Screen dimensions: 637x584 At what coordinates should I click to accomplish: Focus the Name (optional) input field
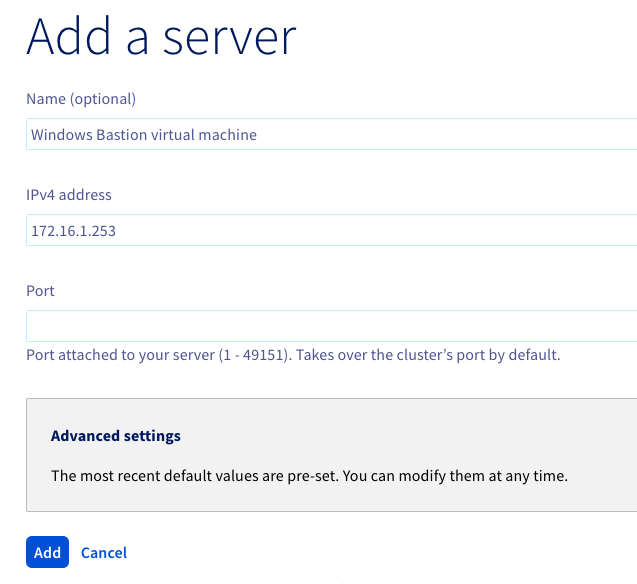click(x=332, y=134)
